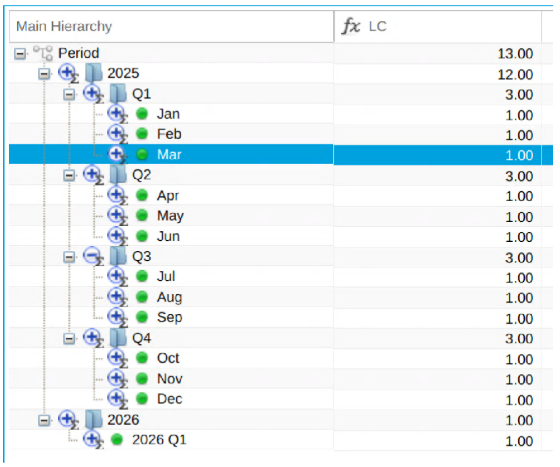560x467 pixels.
Task: Click the fx formula icon in LC header
Action: tap(351, 26)
